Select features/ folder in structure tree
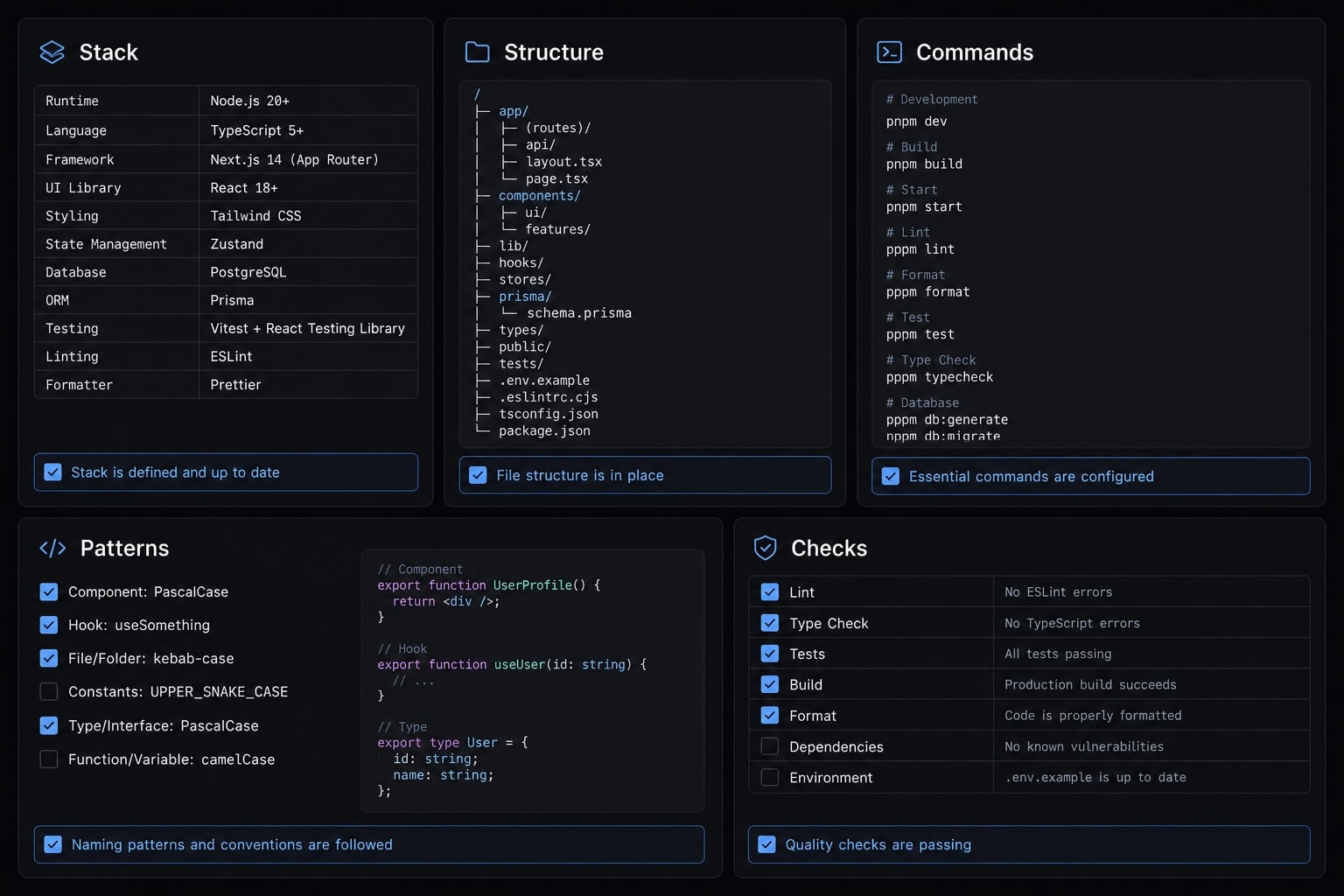1344x896 pixels. click(558, 229)
